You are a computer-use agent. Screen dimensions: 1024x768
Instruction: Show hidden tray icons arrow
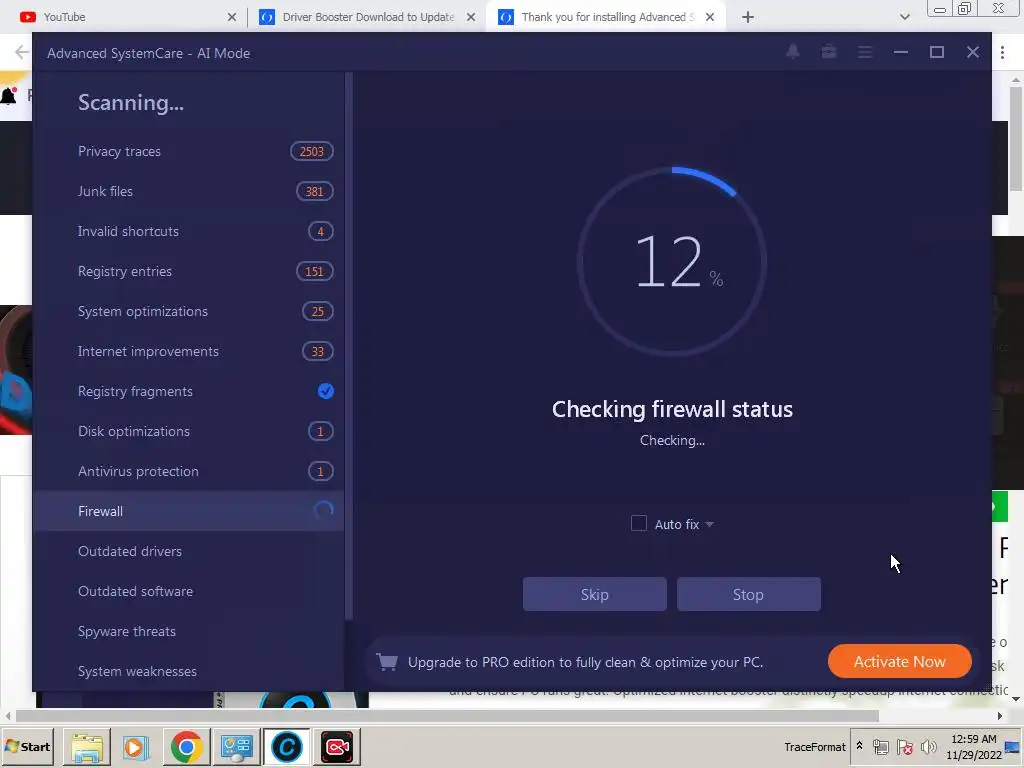(859, 746)
